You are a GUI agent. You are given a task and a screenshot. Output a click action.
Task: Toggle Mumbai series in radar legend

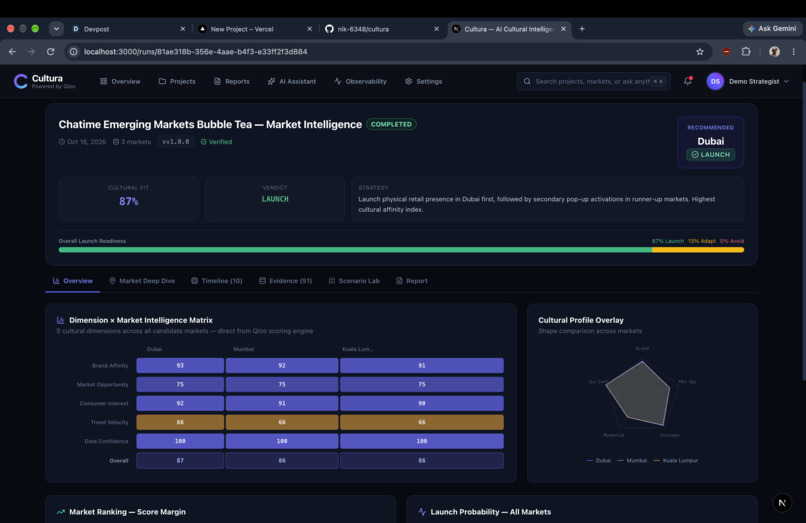pos(632,460)
